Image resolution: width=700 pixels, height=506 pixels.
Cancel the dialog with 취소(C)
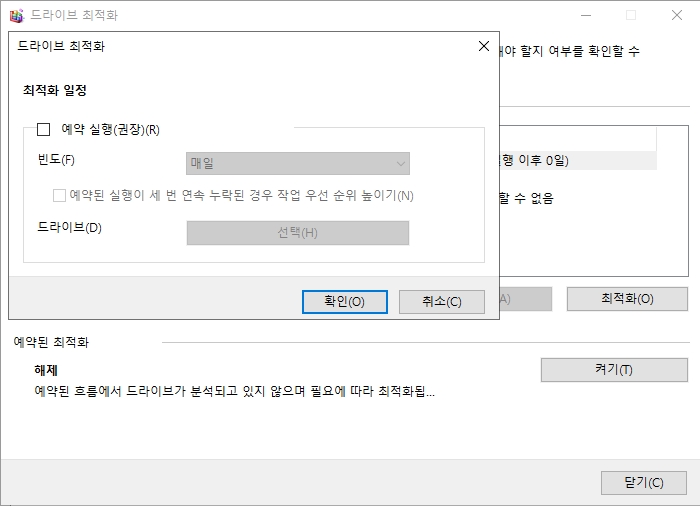[442, 302]
